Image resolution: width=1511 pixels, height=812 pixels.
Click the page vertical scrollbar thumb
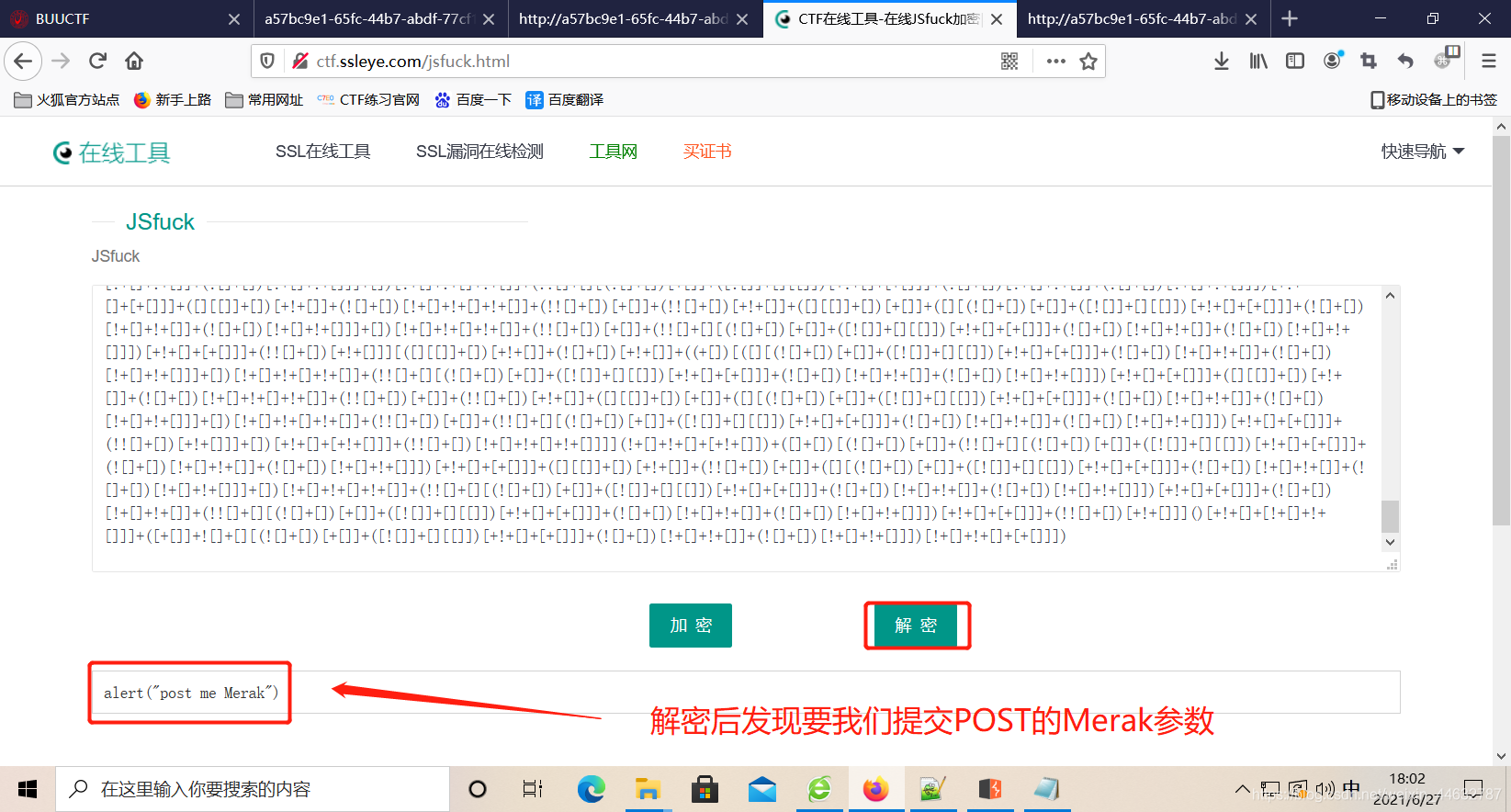(1502, 331)
